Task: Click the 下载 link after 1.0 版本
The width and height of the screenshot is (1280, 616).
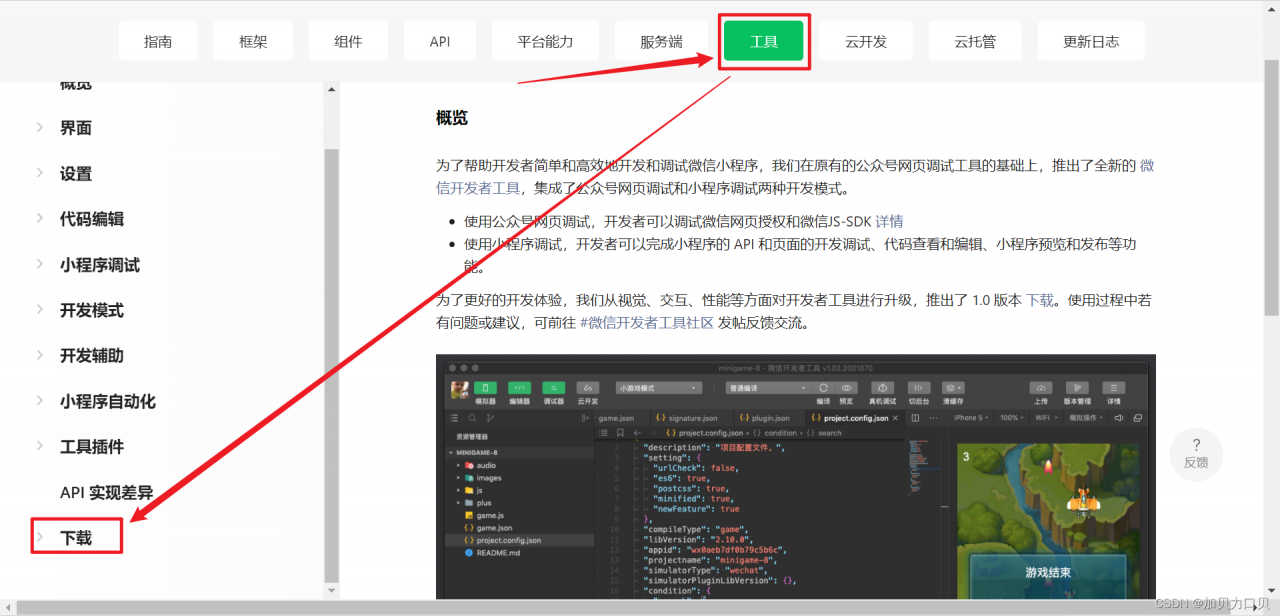Action: pyautogui.click(x=1040, y=299)
